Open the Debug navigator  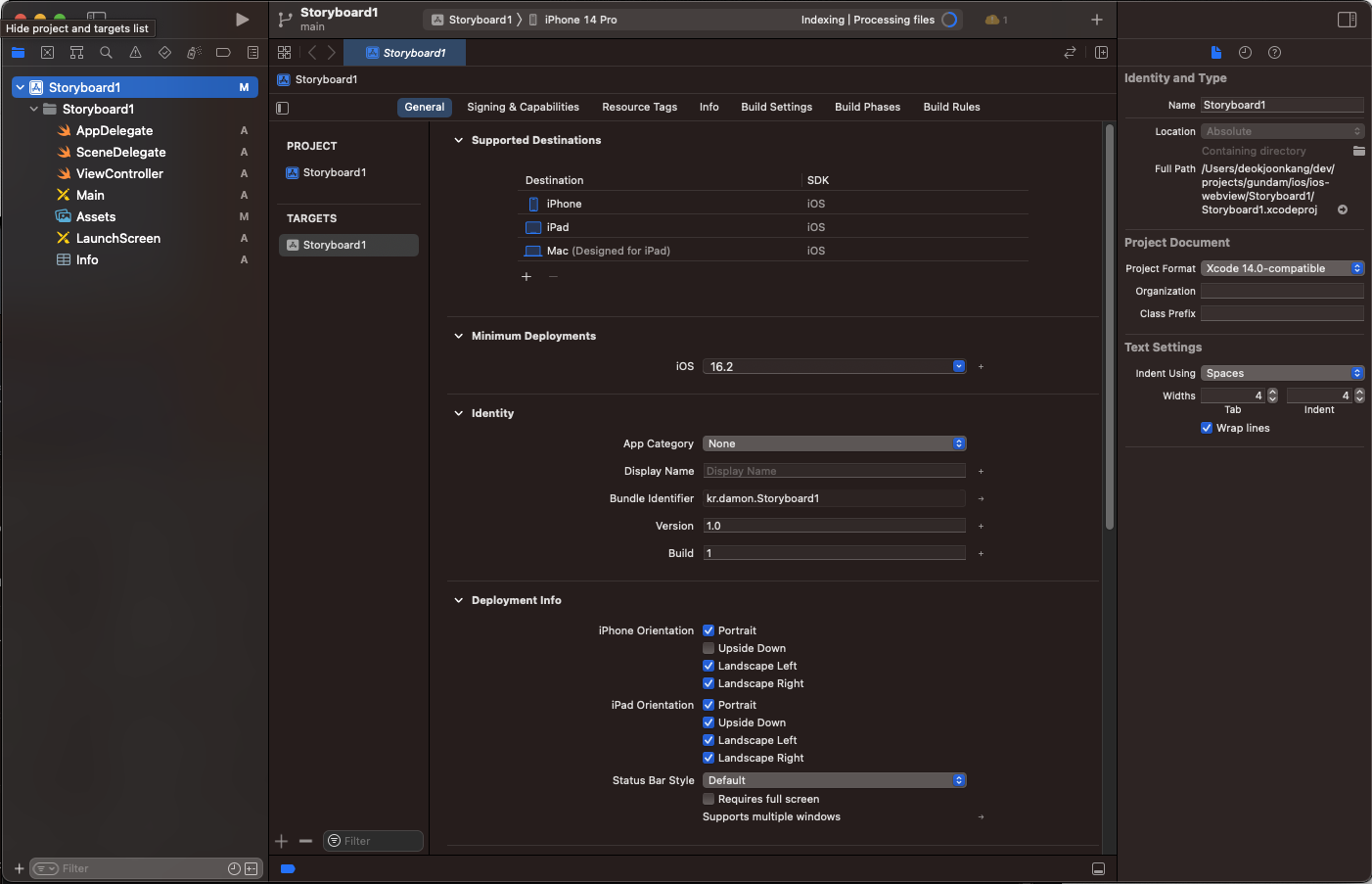click(194, 53)
